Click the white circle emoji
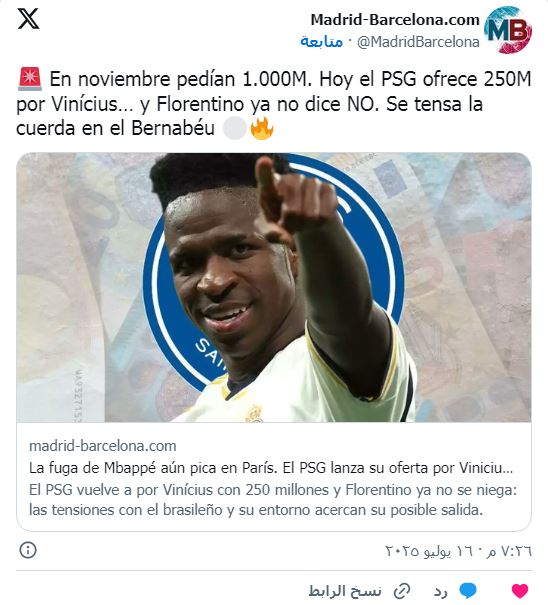The height and width of the screenshot is (605, 548). tap(235, 128)
